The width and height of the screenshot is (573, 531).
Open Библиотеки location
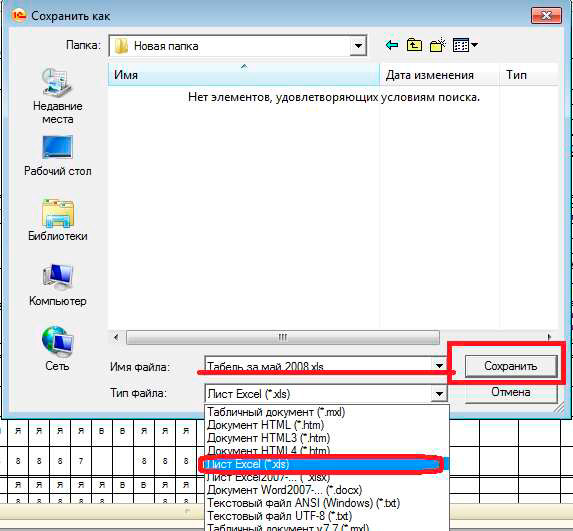point(58,220)
